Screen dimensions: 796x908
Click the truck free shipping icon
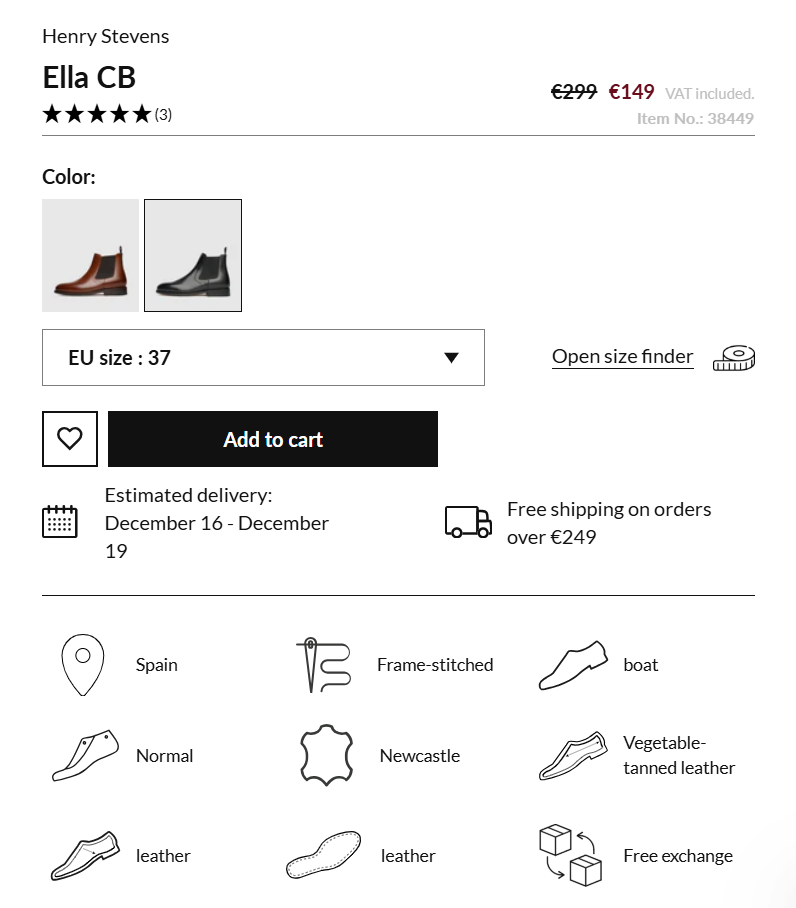click(x=466, y=521)
